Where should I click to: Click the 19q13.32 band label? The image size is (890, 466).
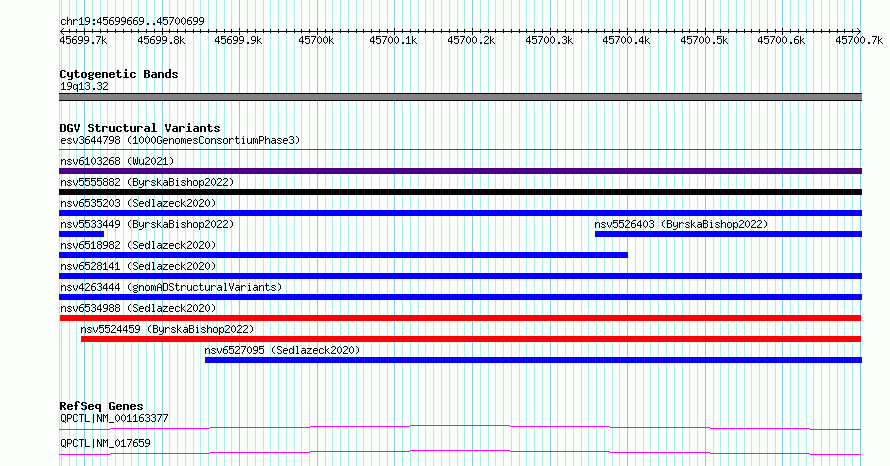84,86
